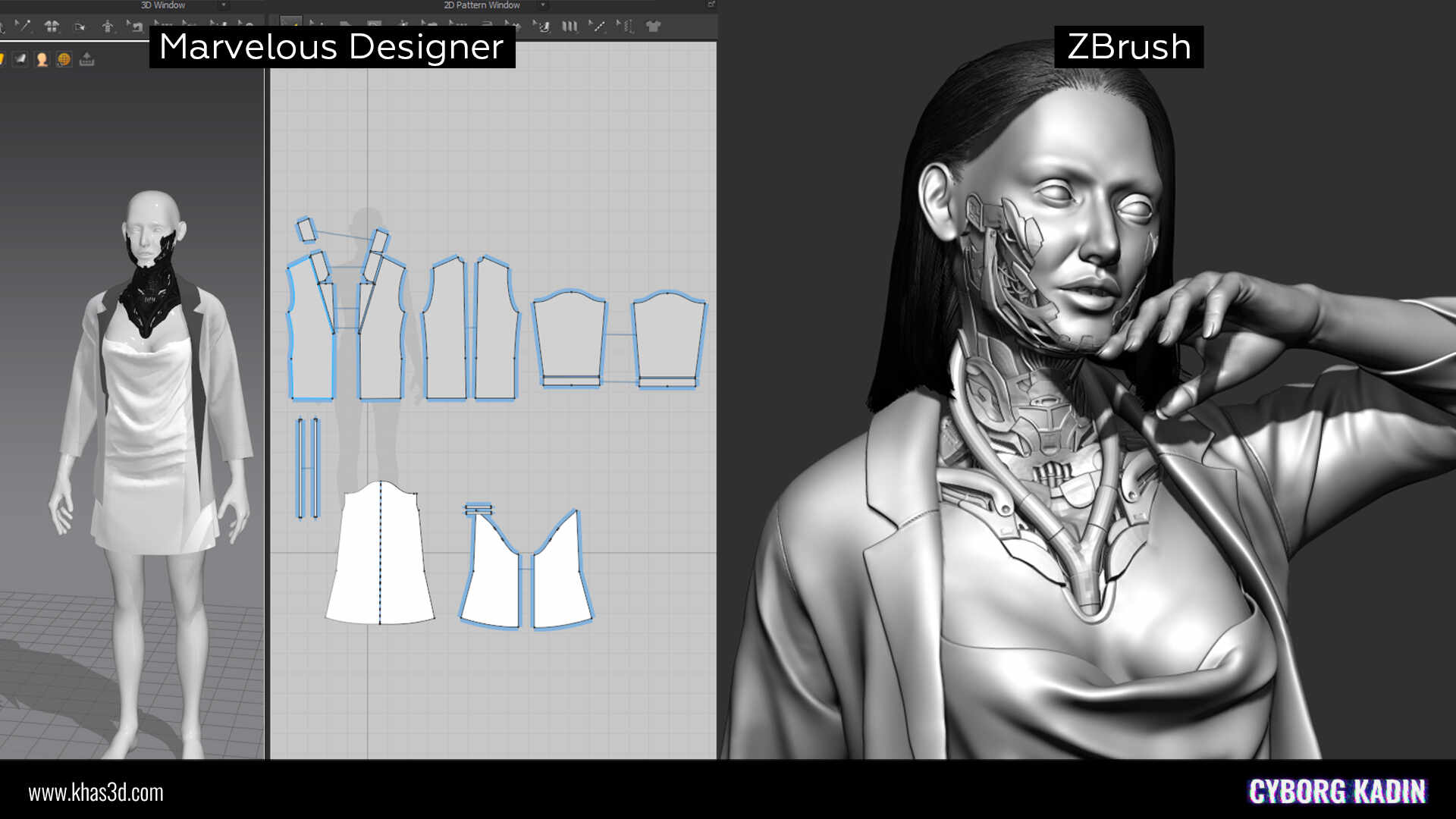Select the edit-with-arrow box tool in 3D toolbar

pyautogui.click(x=134, y=27)
